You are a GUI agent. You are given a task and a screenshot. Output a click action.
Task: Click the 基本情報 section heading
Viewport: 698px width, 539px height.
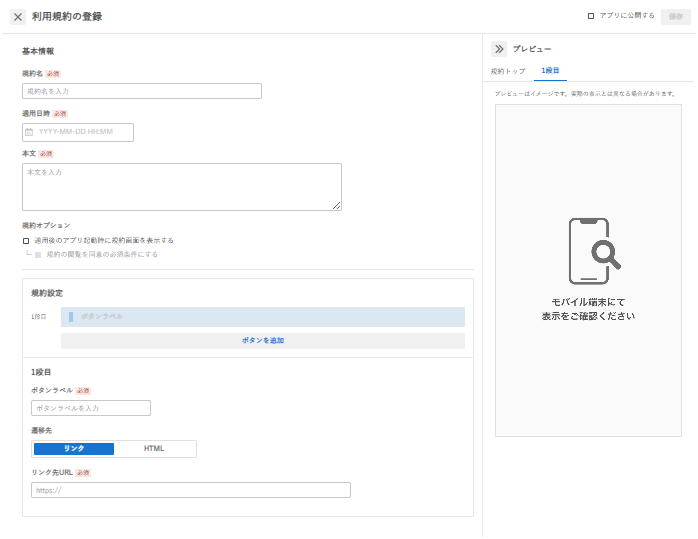[38, 51]
